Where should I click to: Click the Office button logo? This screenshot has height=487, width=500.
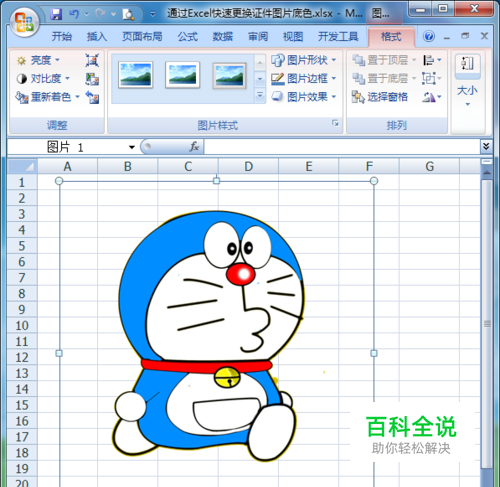[24, 22]
